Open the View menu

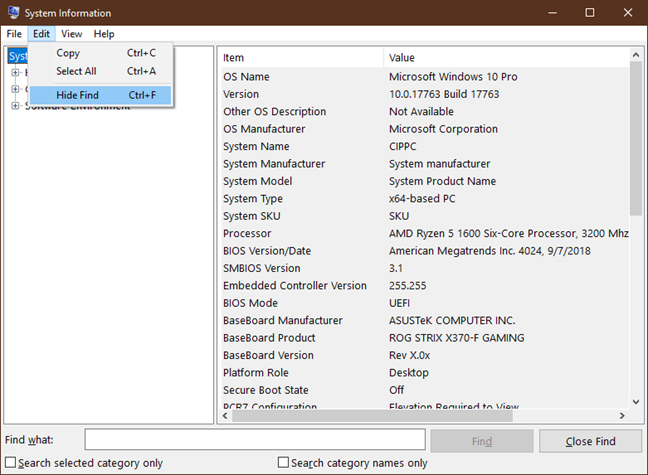coord(71,34)
